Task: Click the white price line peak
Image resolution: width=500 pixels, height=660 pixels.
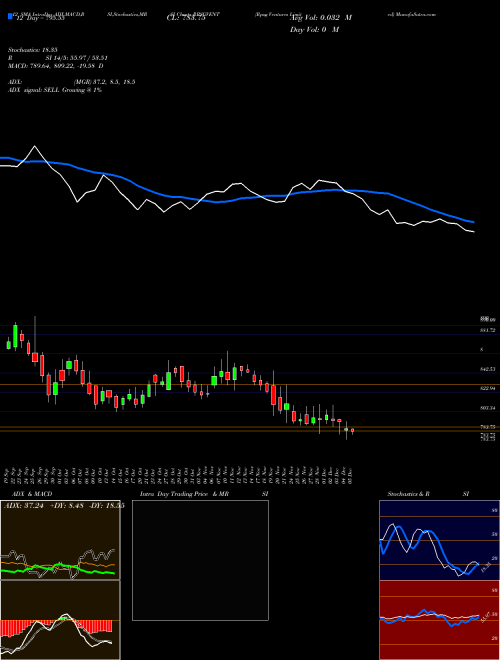Action: (x=35, y=146)
